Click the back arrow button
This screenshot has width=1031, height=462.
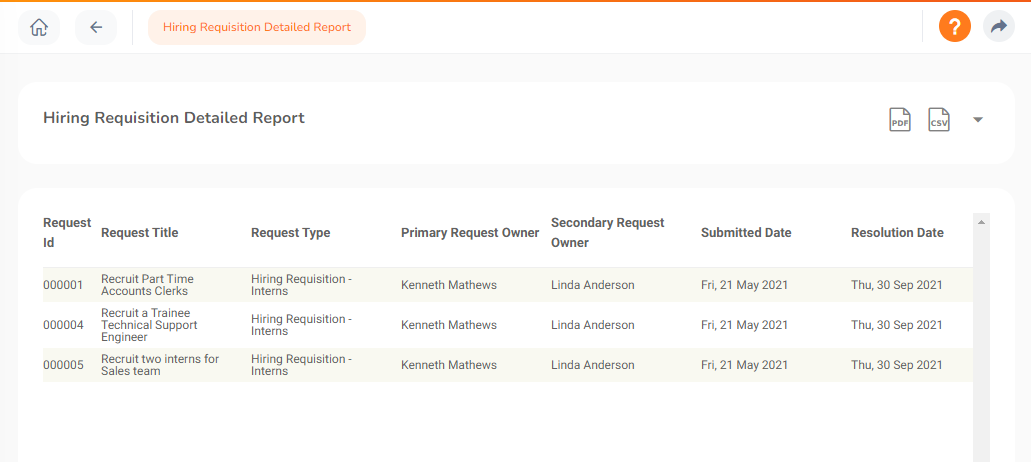tap(96, 27)
